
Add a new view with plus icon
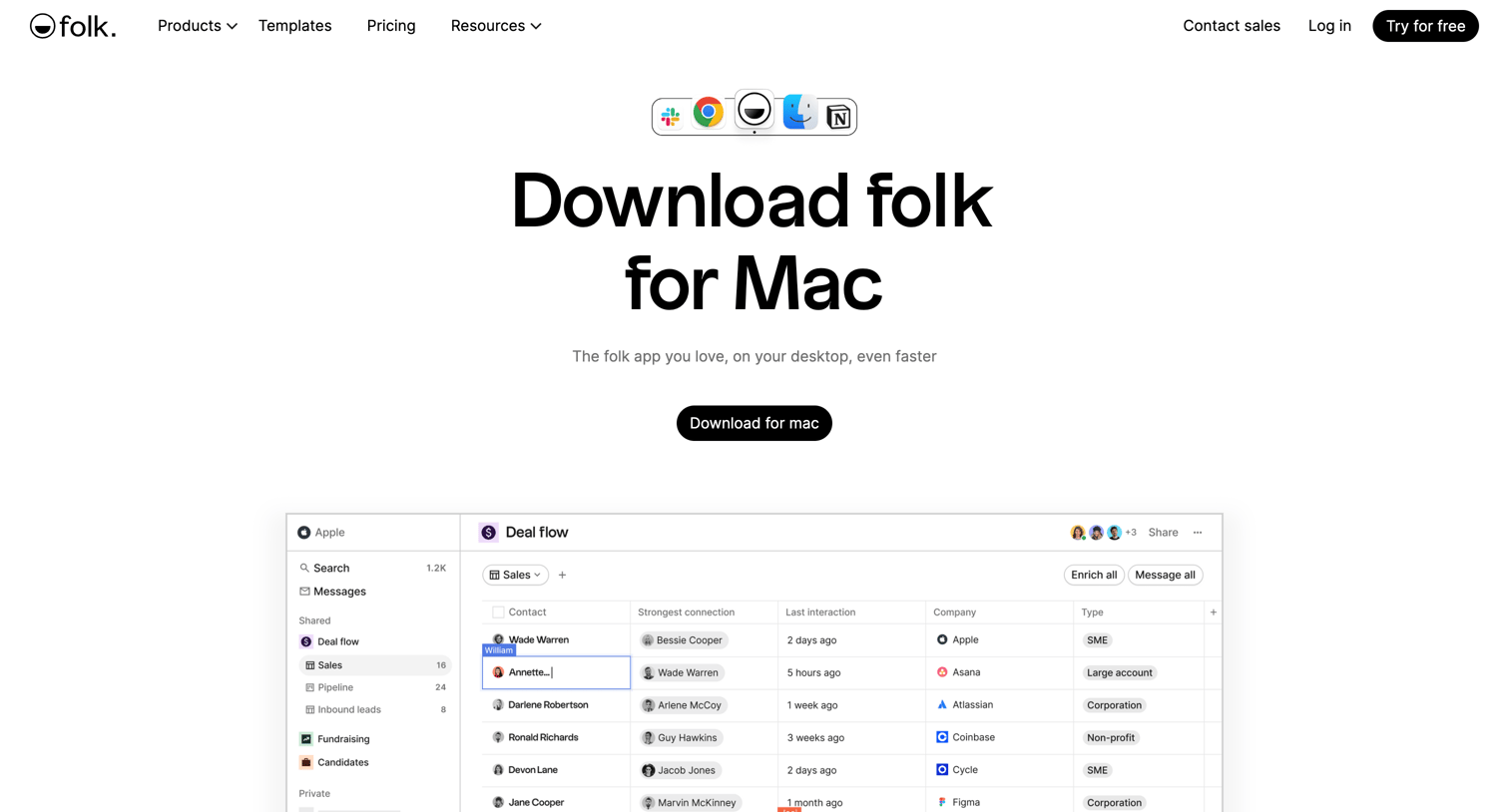(563, 576)
